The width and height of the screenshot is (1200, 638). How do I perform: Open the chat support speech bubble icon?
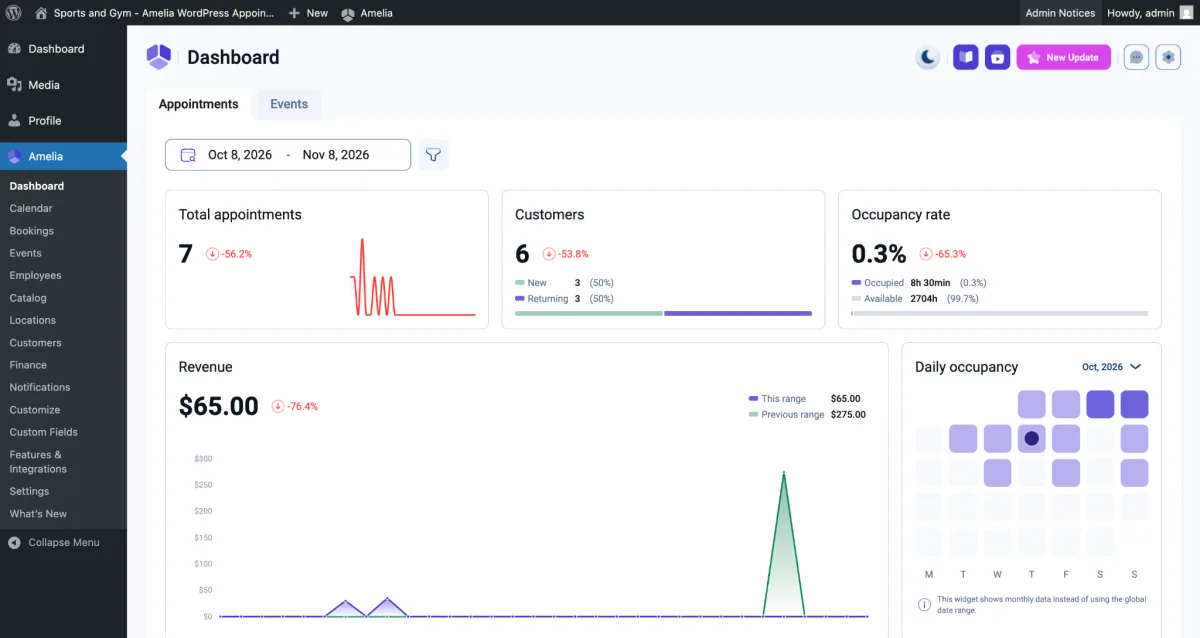1136,57
